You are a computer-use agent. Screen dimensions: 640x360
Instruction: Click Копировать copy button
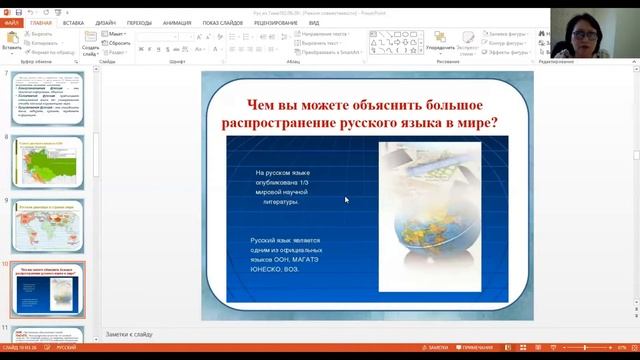pyautogui.click(x=42, y=43)
